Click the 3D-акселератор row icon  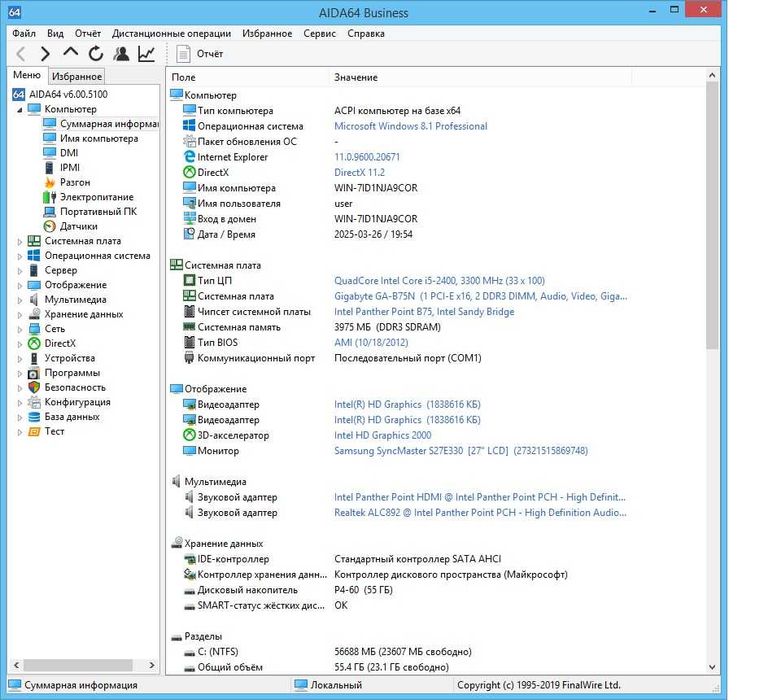tap(189, 435)
